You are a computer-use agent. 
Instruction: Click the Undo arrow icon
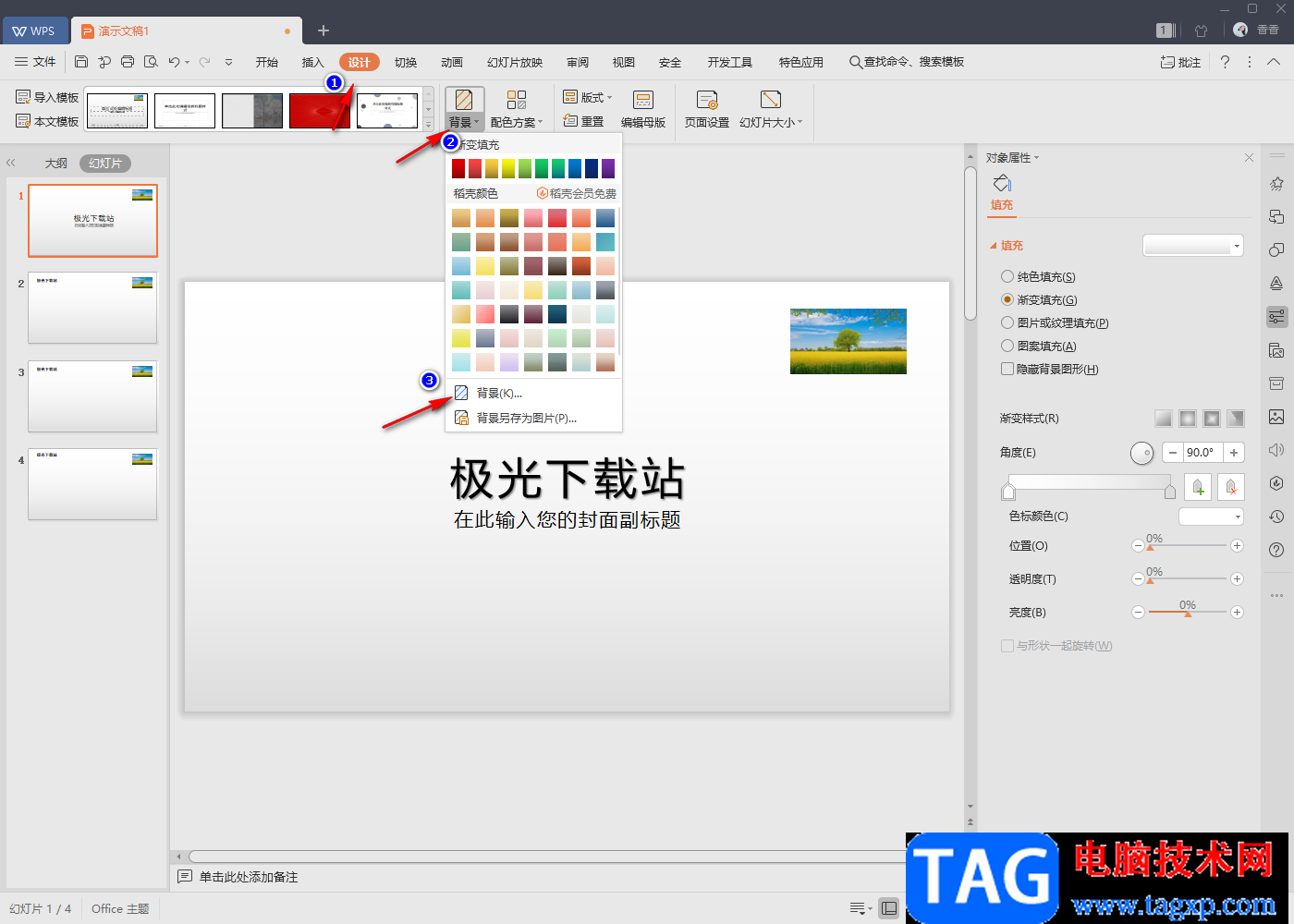pos(174,62)
